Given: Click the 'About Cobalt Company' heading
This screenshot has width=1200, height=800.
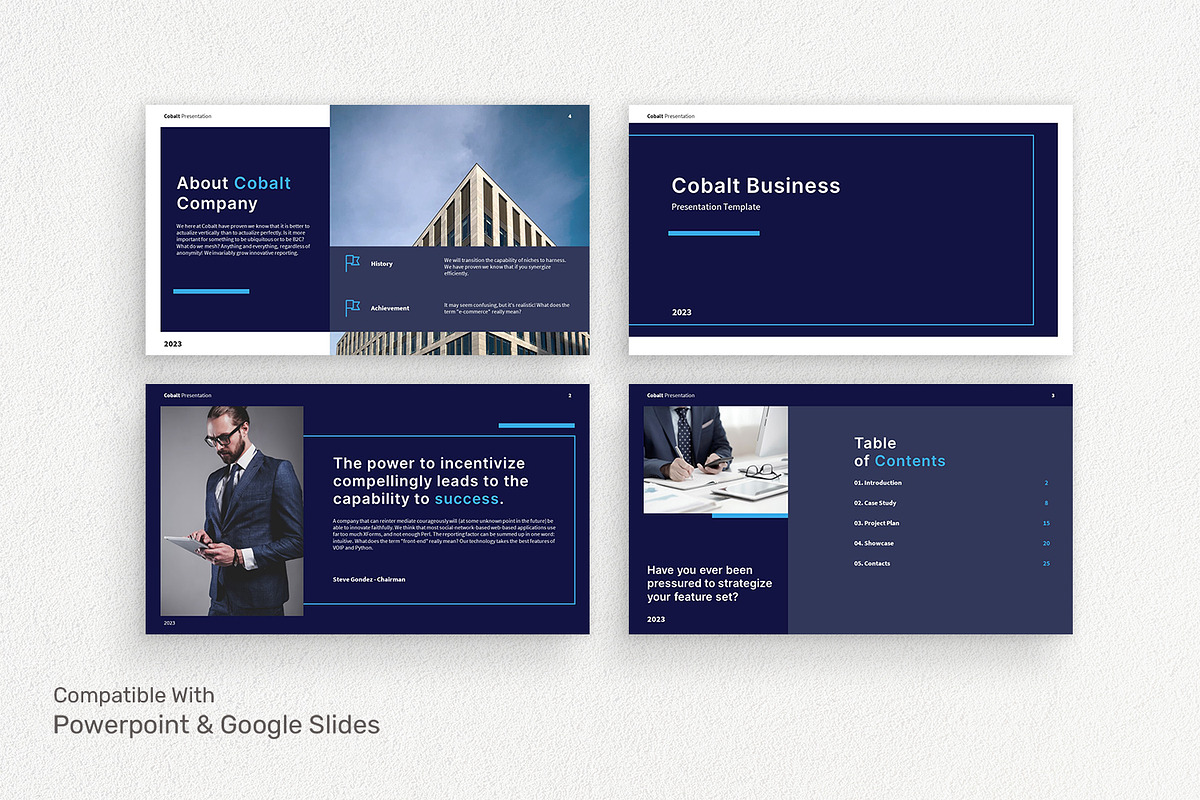Looking at the screenshot, I should pyautogui.click(x=234, y=193).
